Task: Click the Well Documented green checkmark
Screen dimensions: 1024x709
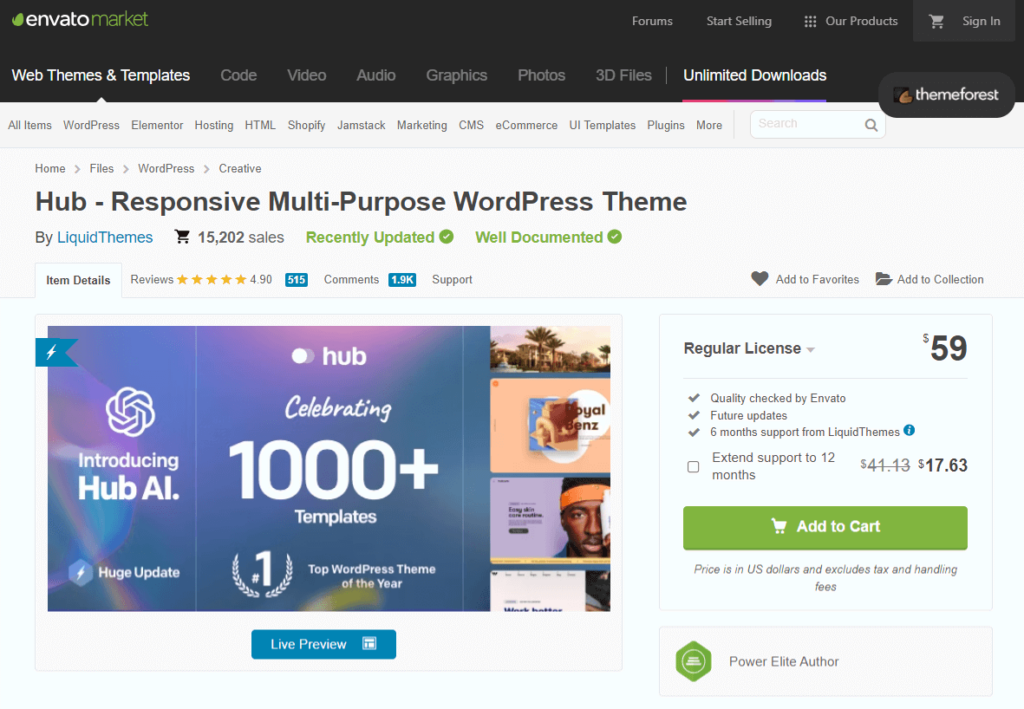Action: click(615, 236)
